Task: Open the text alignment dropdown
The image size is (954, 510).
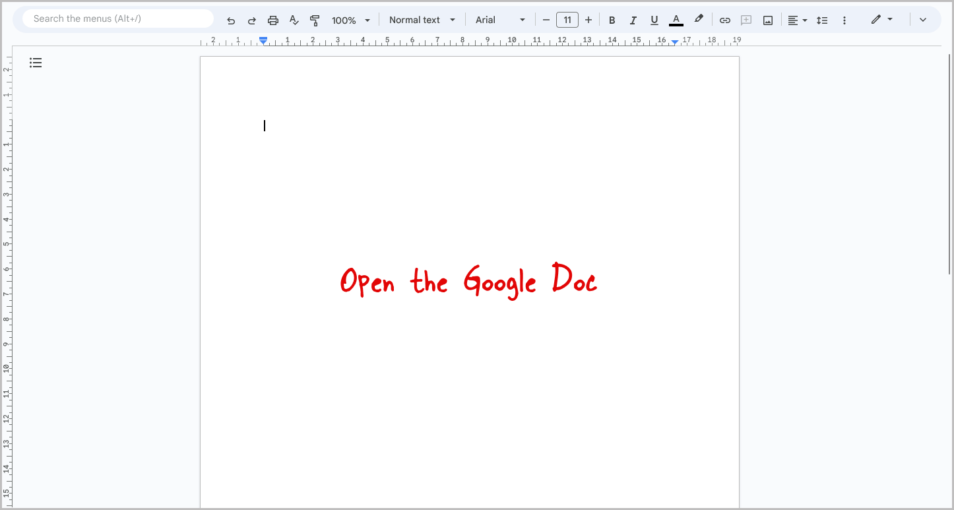Action: point(797,20)
